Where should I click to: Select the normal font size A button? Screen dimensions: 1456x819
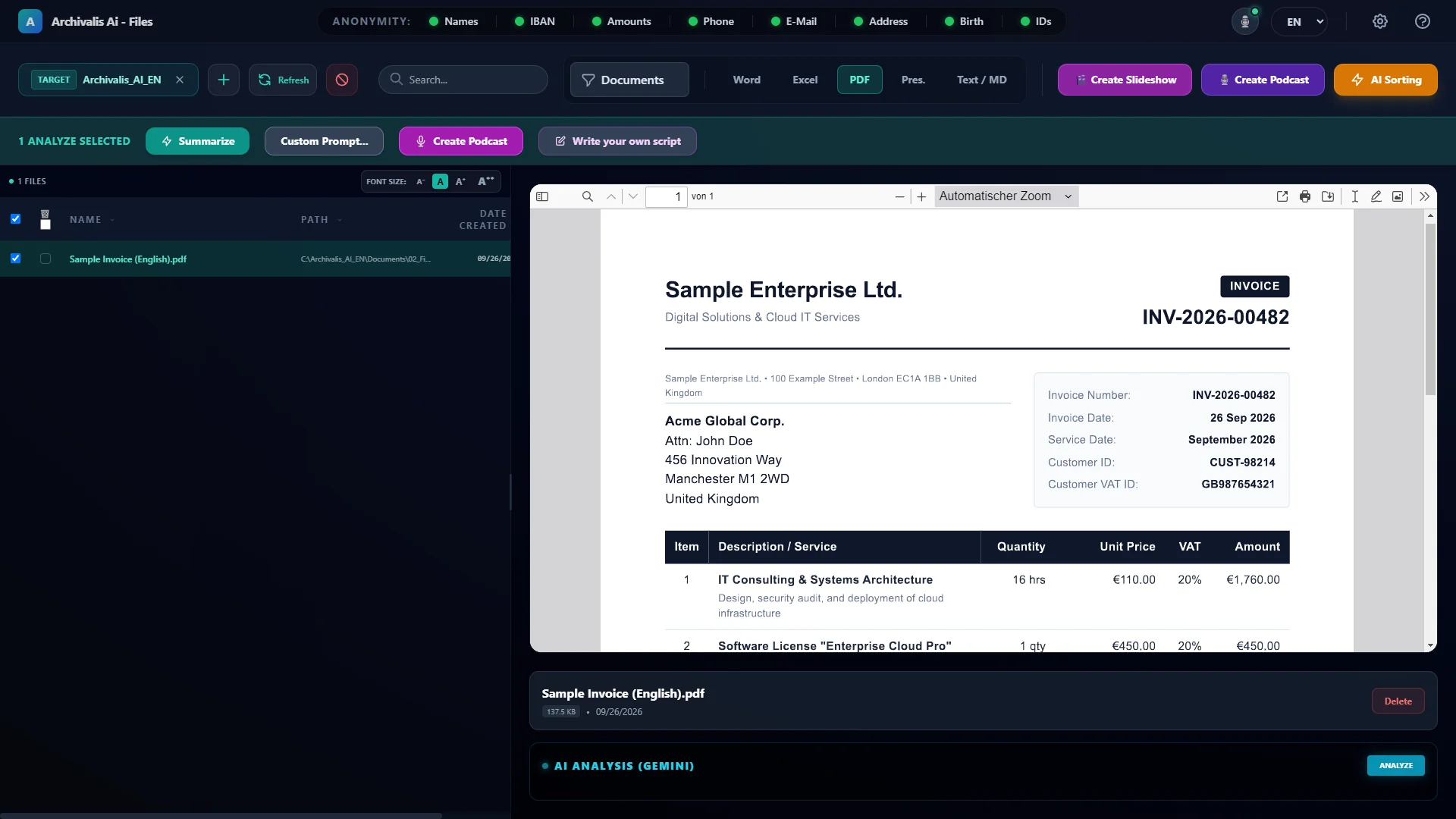coord(440,181)
